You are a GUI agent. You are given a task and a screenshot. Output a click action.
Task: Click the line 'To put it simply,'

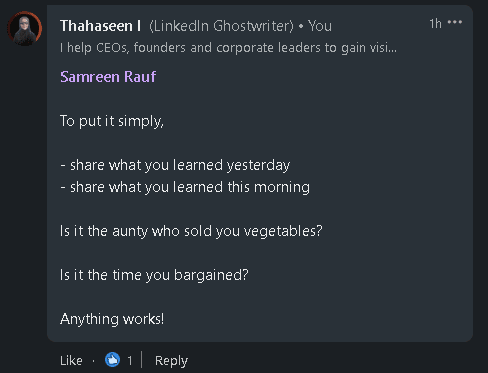tap(112, 121)
